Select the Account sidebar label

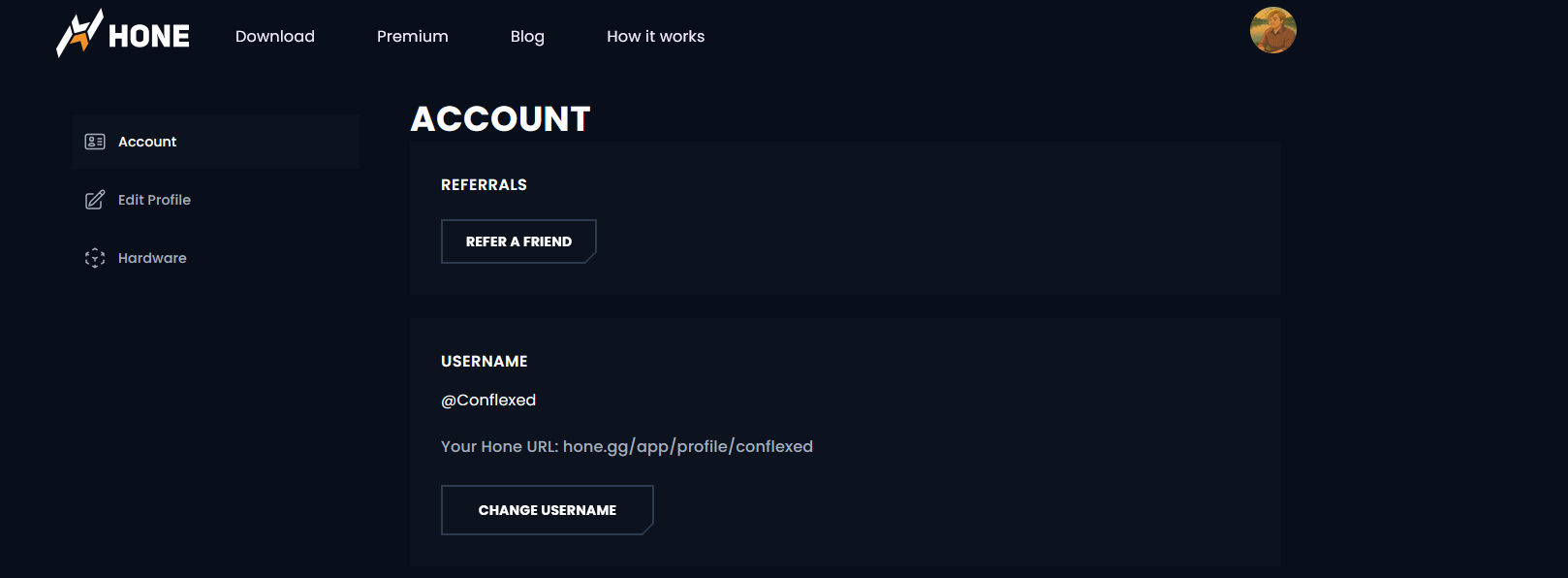147,142
